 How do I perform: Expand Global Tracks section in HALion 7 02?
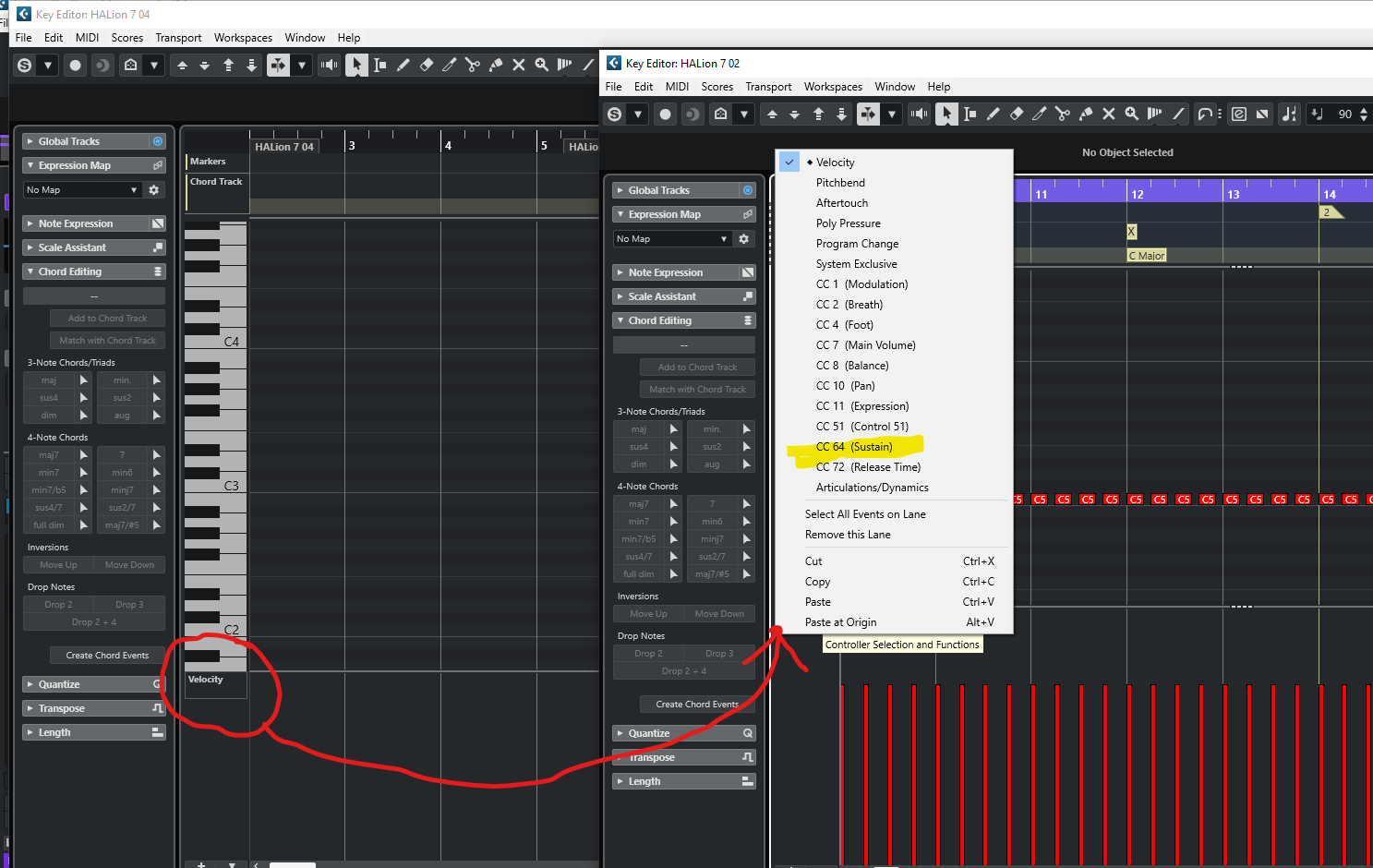pos(620,190)
